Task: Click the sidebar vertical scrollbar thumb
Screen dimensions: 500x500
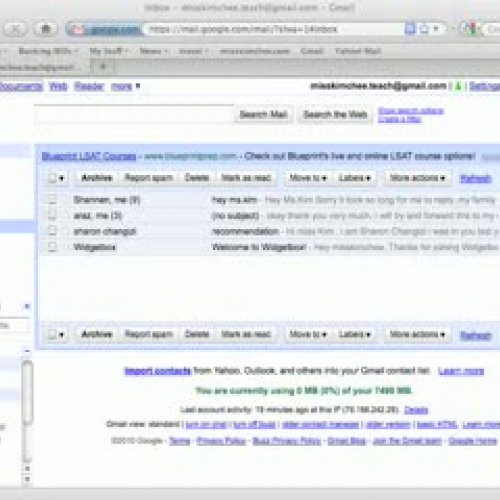Action: coord(28,393)
